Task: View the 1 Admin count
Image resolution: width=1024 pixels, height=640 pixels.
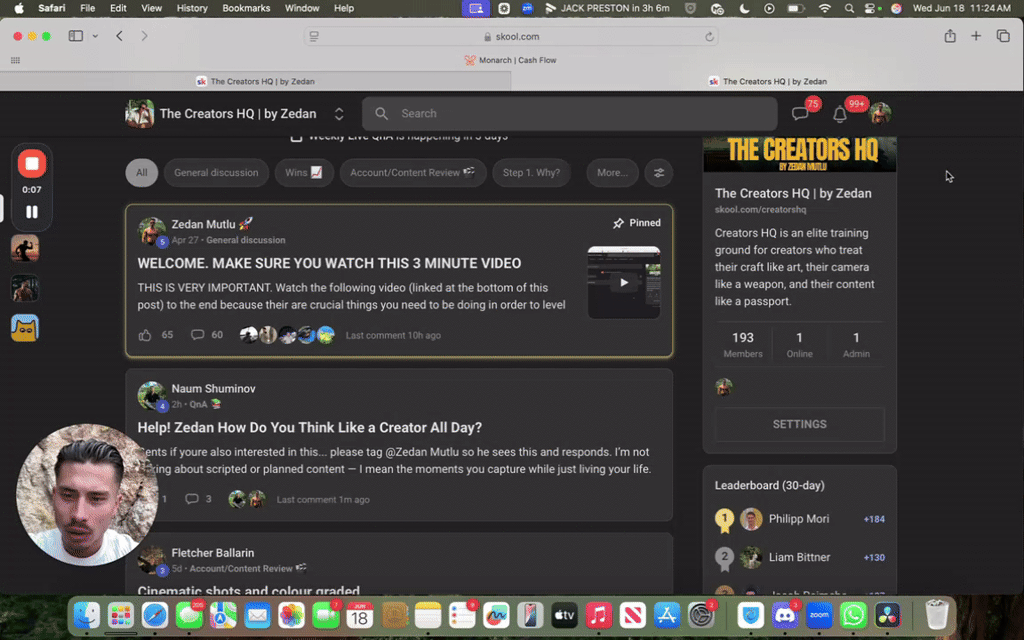Action: (856, 344)
